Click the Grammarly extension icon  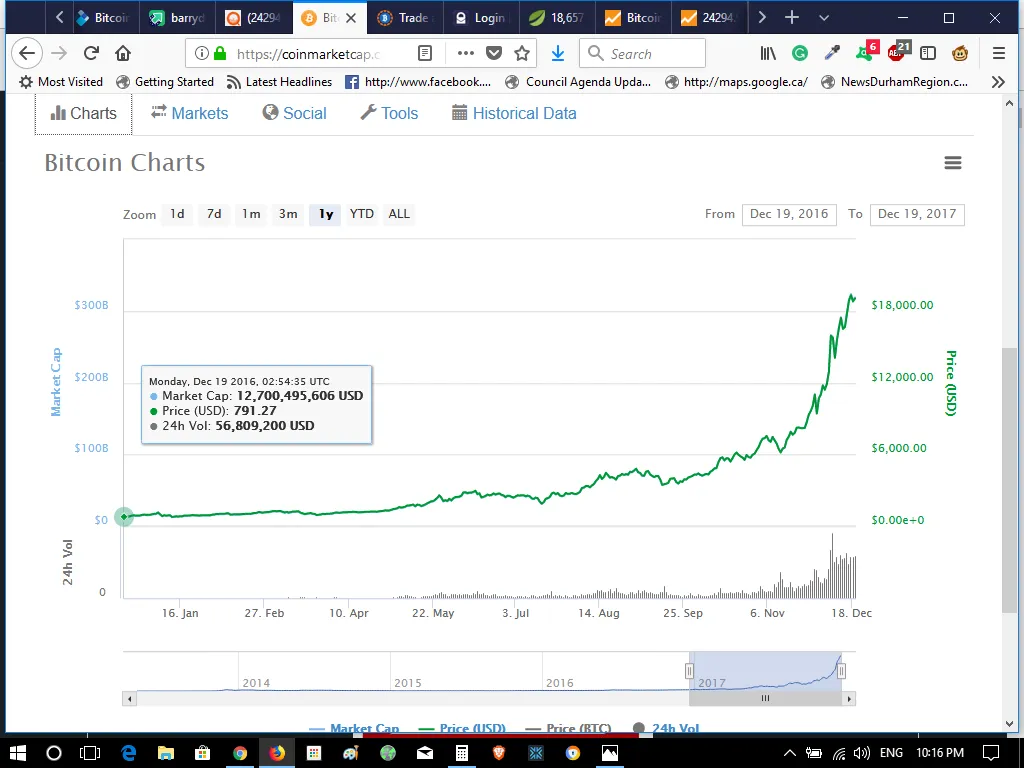799,54
